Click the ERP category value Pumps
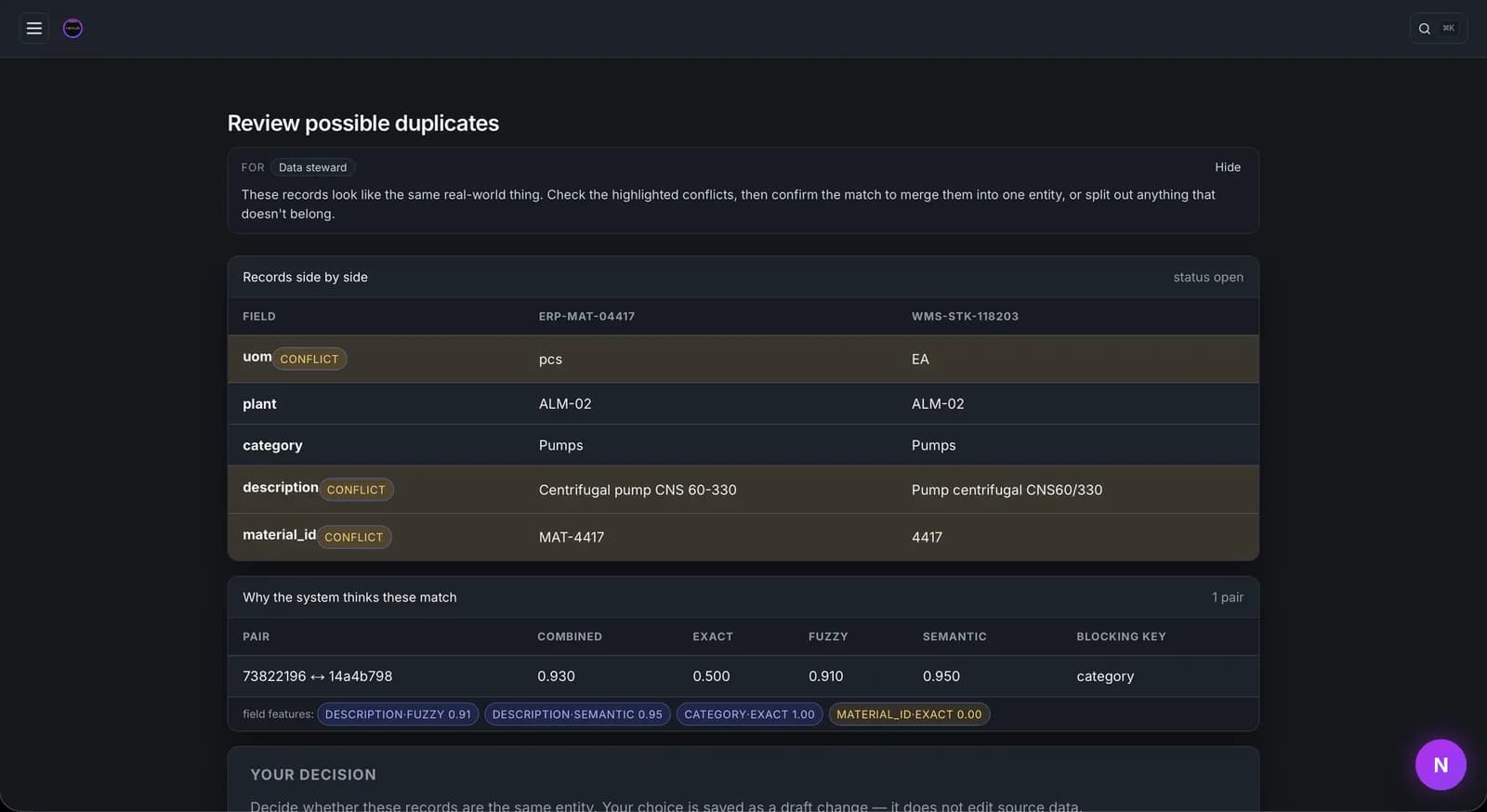The width and height of the screenshot is (1487, 812). [561, 446]
